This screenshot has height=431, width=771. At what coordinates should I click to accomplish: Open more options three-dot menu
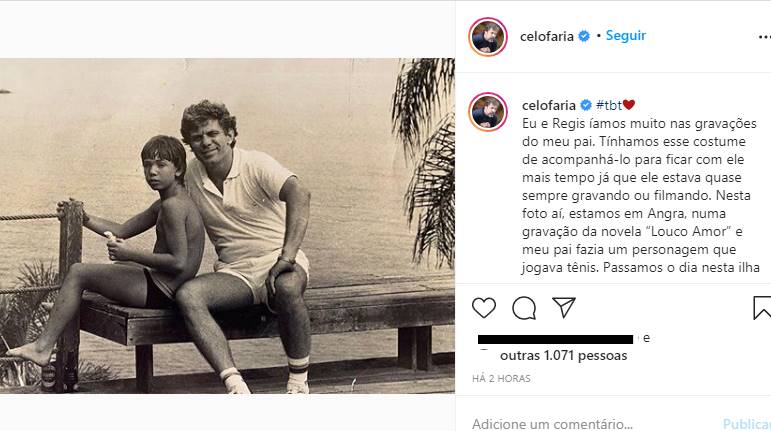tap(763, 36)
